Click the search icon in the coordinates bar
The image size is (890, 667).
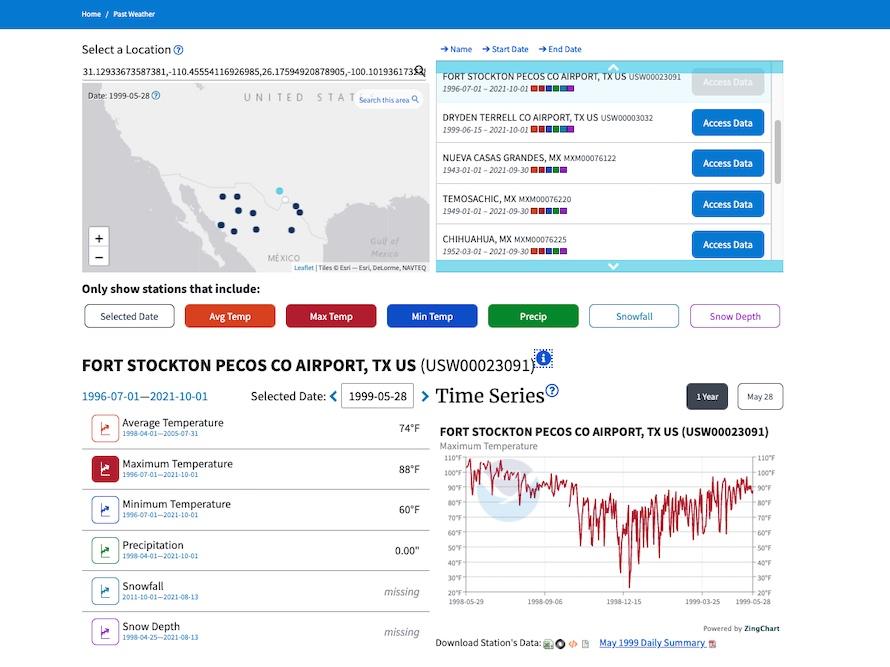pos(419,71)
